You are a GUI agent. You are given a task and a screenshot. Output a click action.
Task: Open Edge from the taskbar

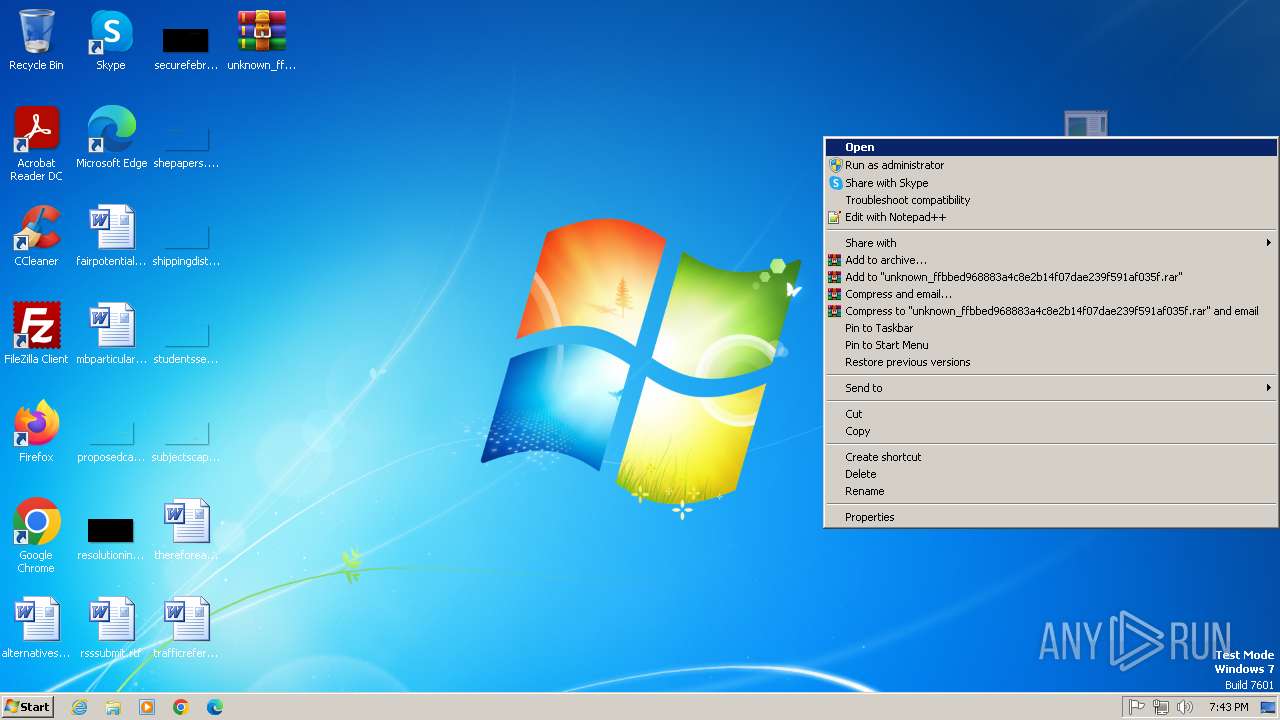[x=215, y=707]
